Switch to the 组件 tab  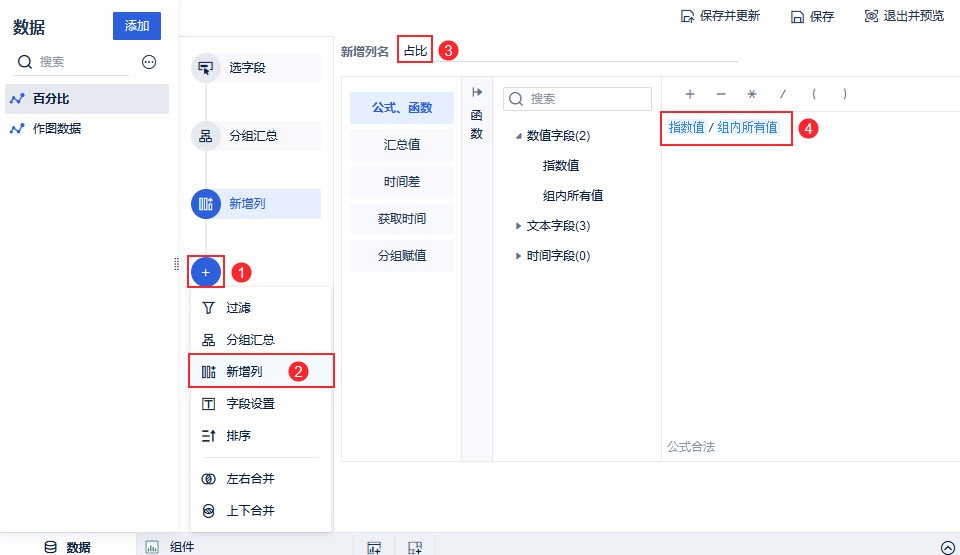click(181, 547)
